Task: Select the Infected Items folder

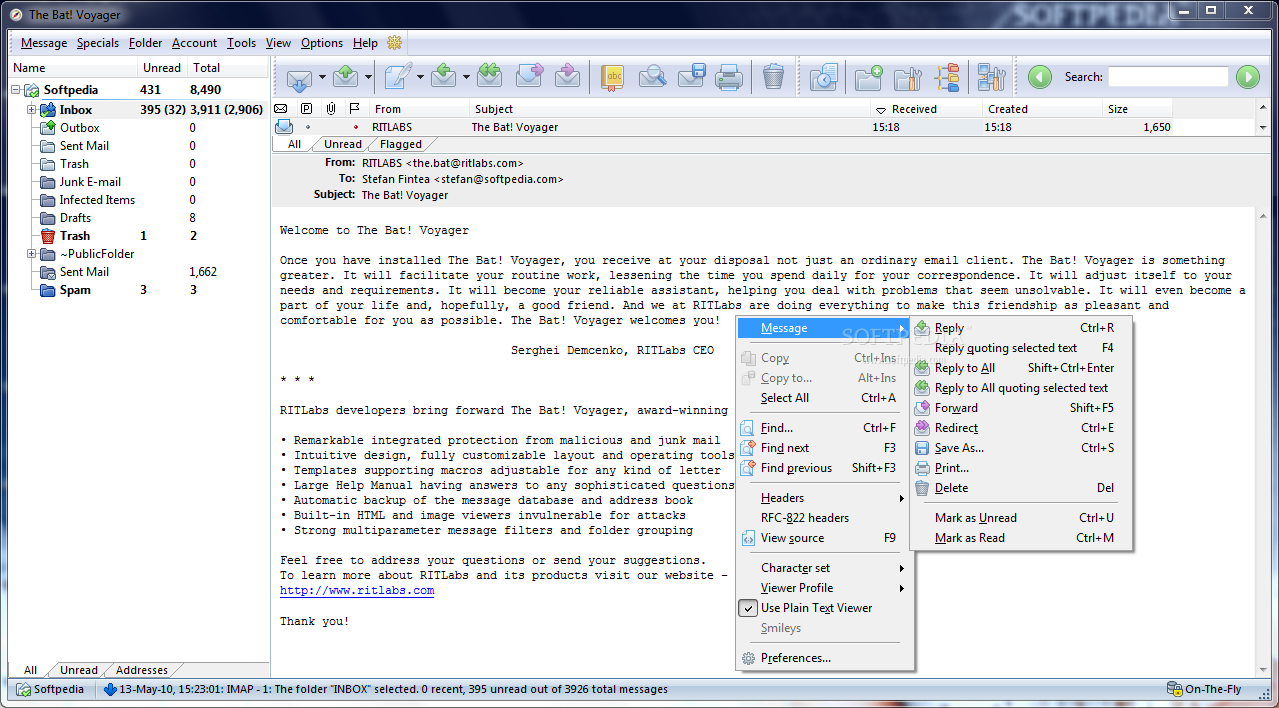Action: click(x=97, y=200)
